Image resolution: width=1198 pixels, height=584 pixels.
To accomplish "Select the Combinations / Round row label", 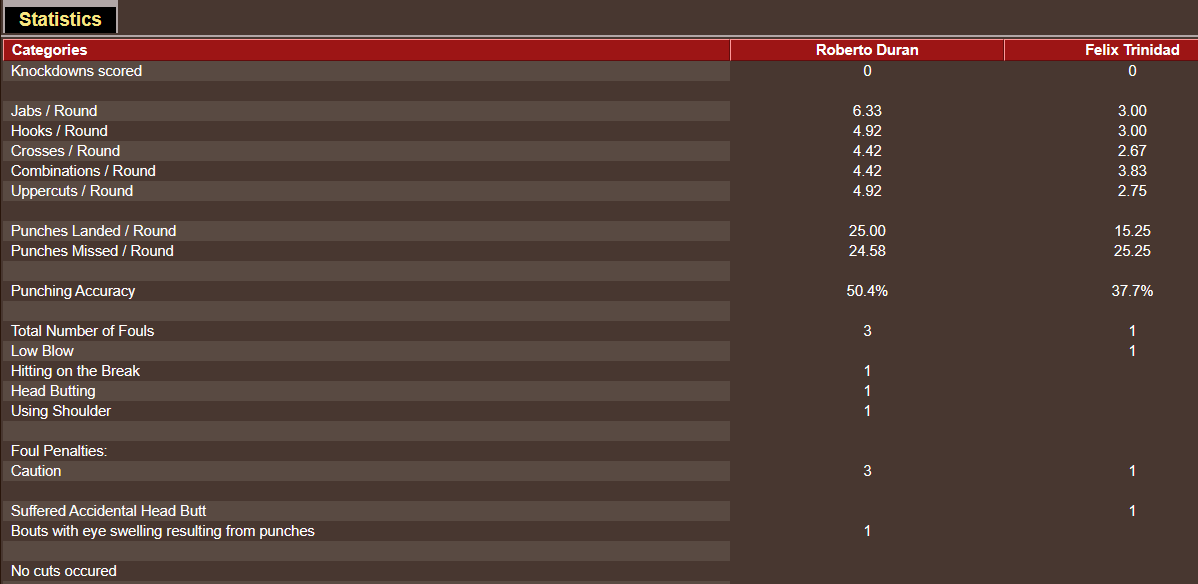I will pos(83,170).
